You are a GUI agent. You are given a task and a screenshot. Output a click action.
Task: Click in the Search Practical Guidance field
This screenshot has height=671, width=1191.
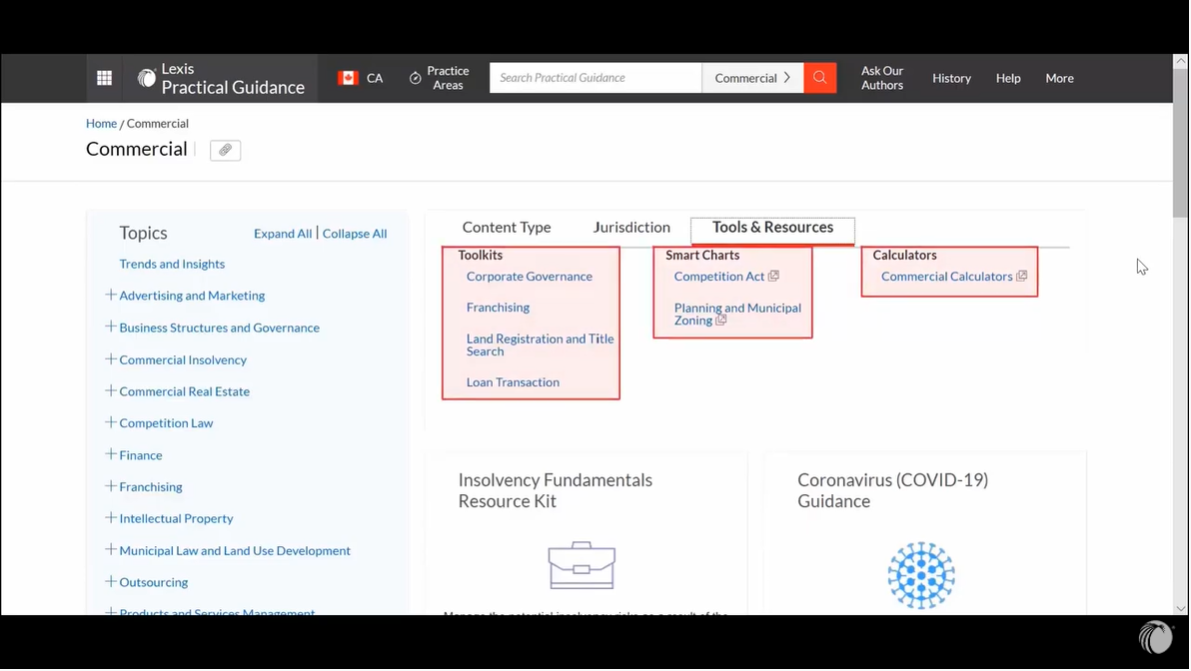tap(595, 78)
